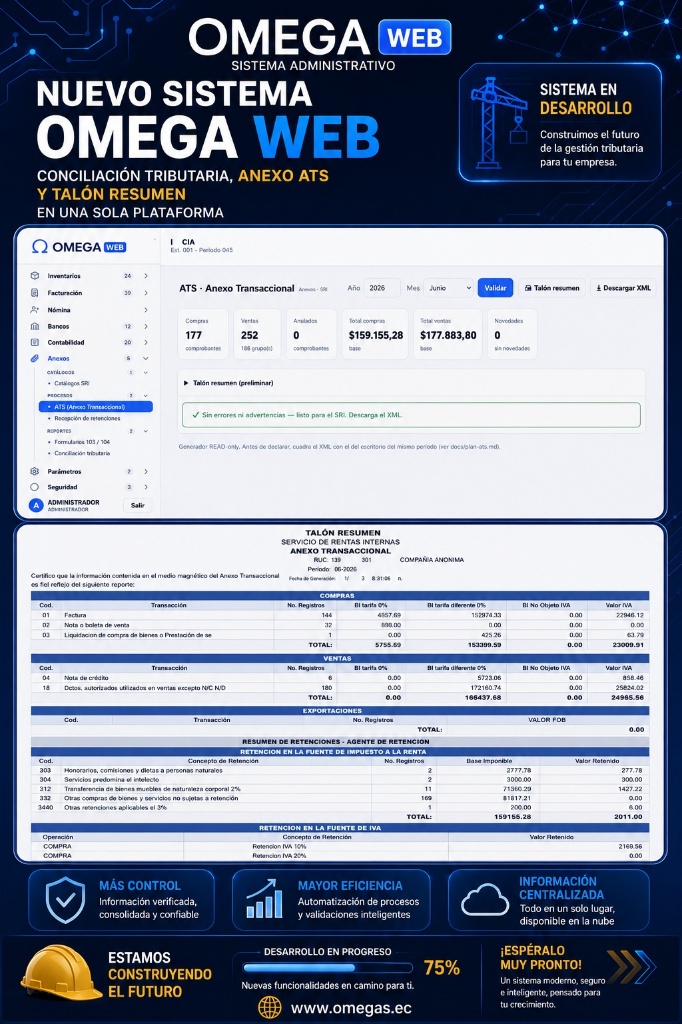Image resolution: width=682 pixels, height=1024 pixels.
Task: Collapse the Anexos menu chevron
Action: (146, 358)
